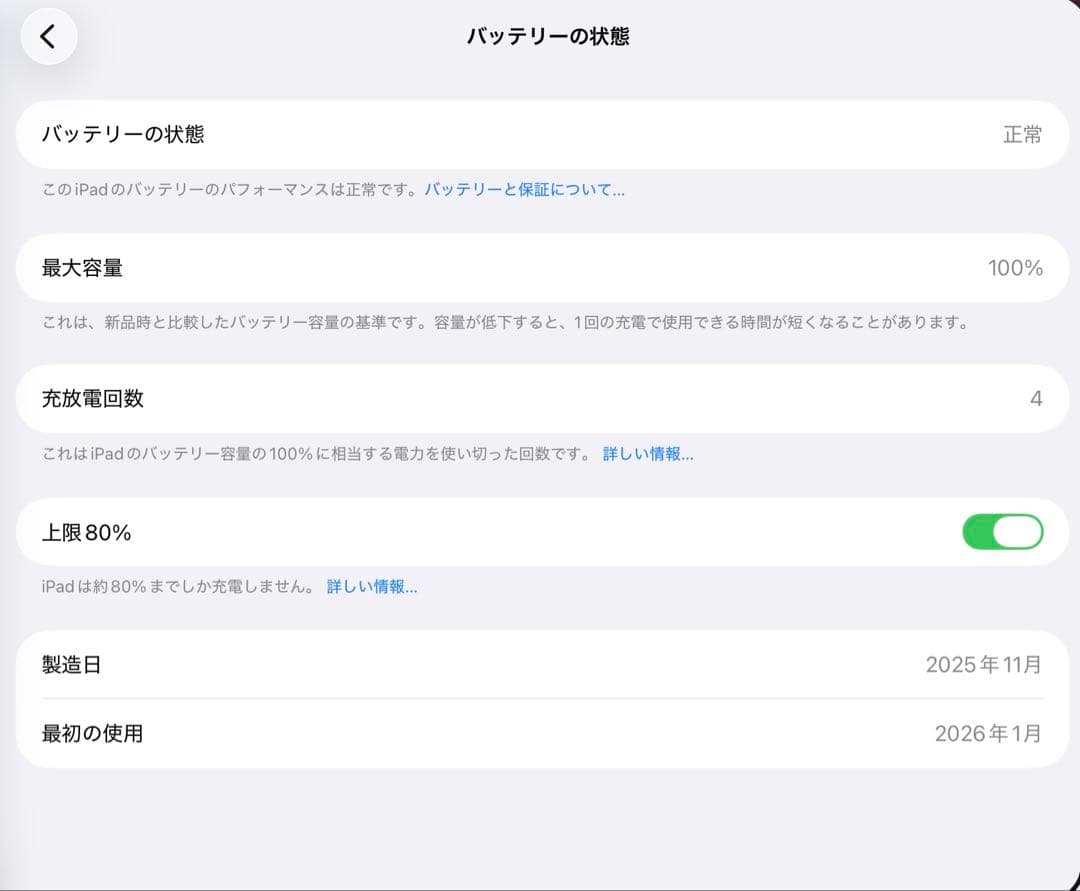Click the 100% maximum capacity value
The width and height of the screenshot is (1080, 891).
1015,268
